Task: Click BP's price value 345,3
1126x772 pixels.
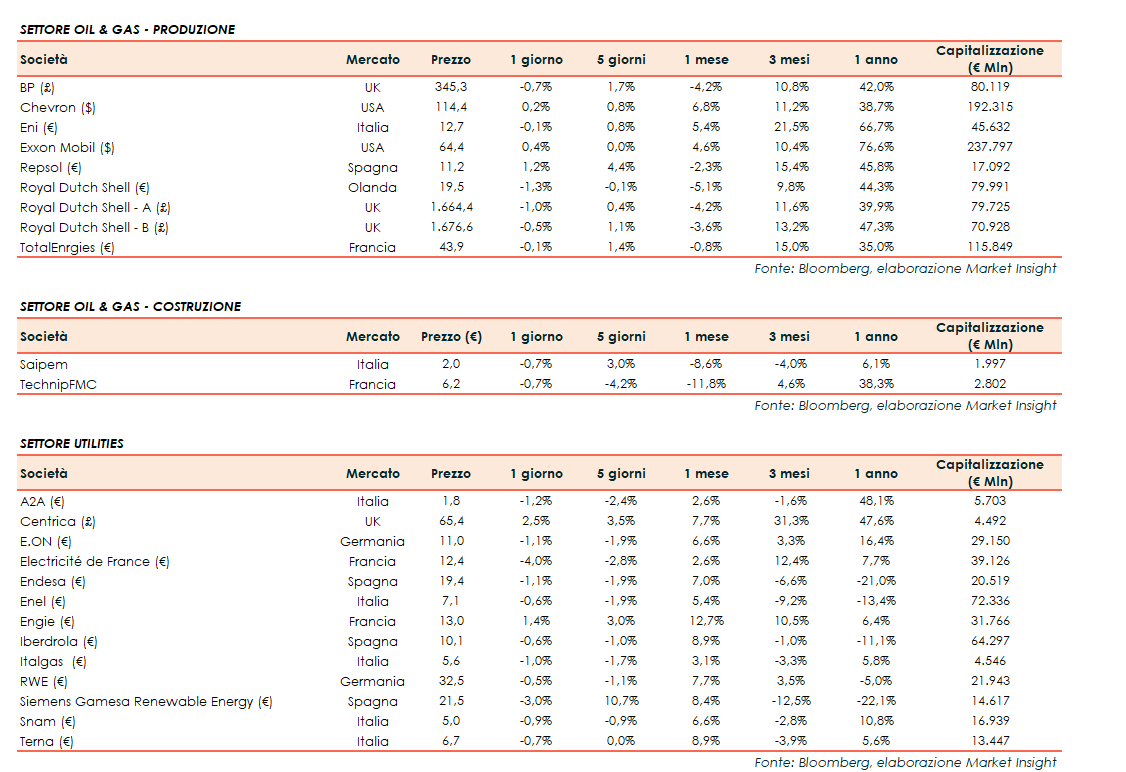Action: (450, 87)
